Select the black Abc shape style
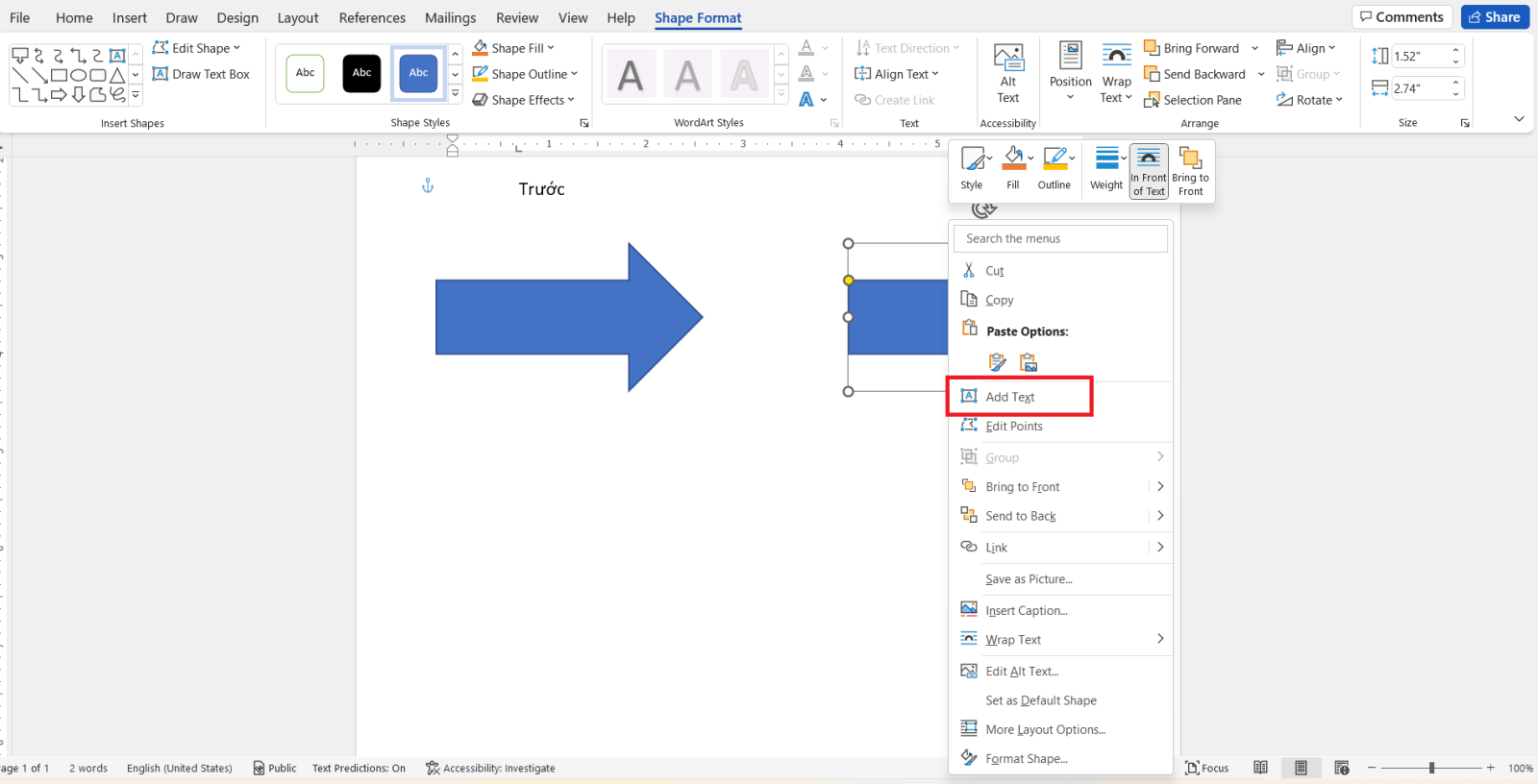Viewport: 1538px width, 784px height. (361, 73)
